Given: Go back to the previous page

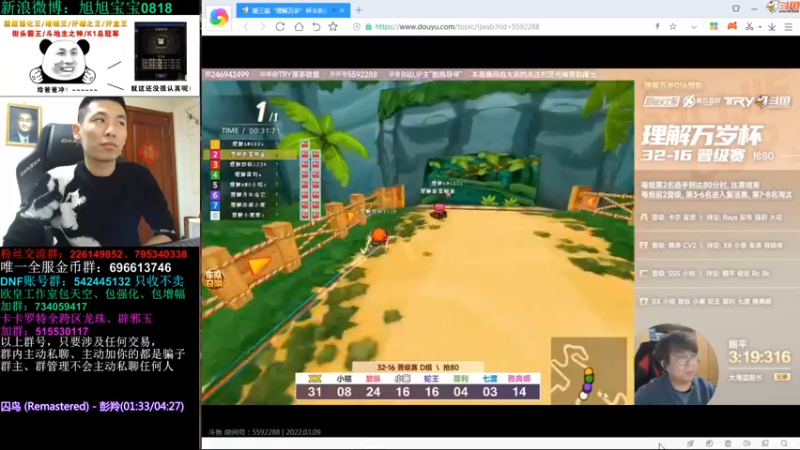Looking at the screenshot, I should click(x=246, y=27).
